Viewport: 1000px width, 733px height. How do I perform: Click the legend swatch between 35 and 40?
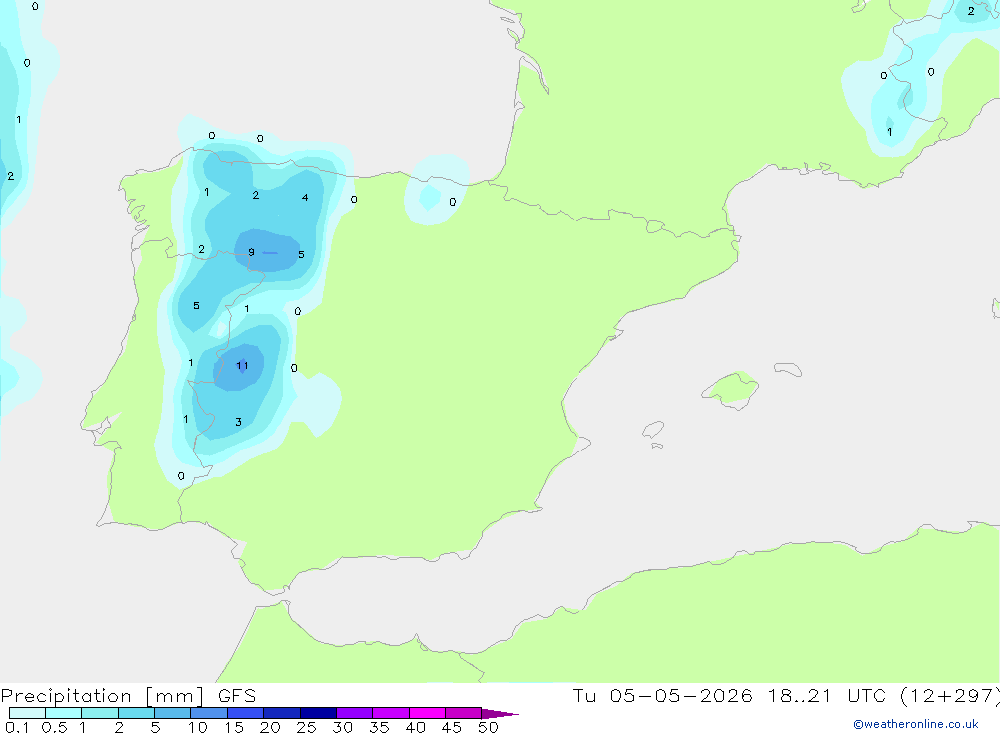(x=391, y=713)
